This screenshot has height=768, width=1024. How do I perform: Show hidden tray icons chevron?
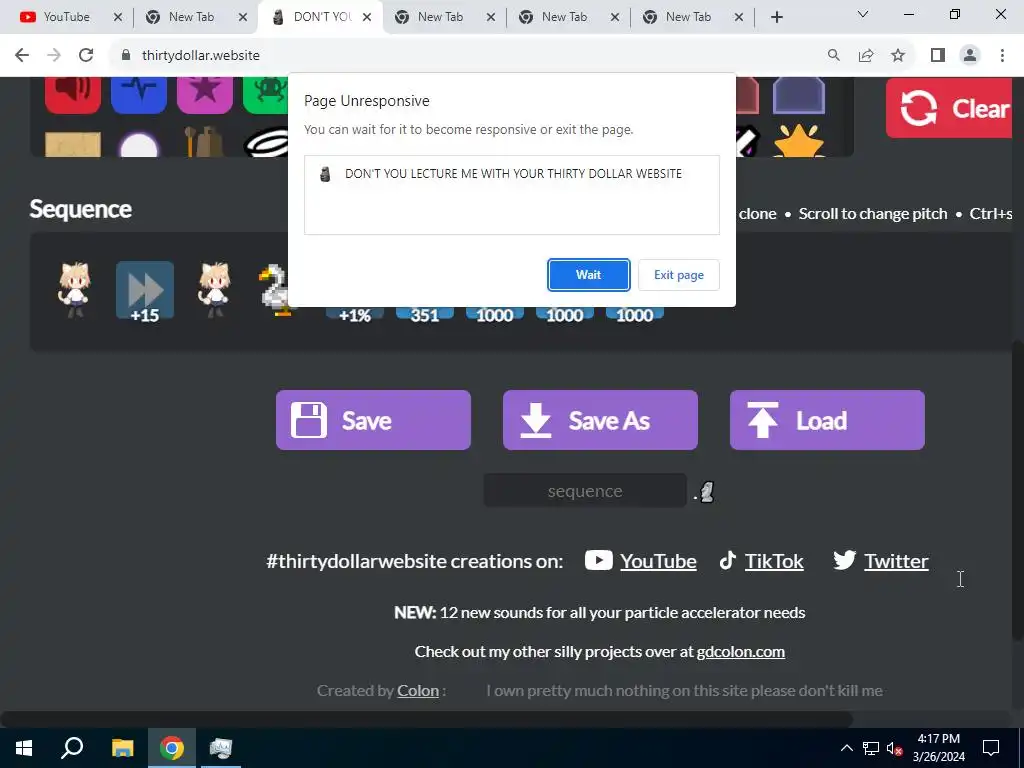point(846,748)
